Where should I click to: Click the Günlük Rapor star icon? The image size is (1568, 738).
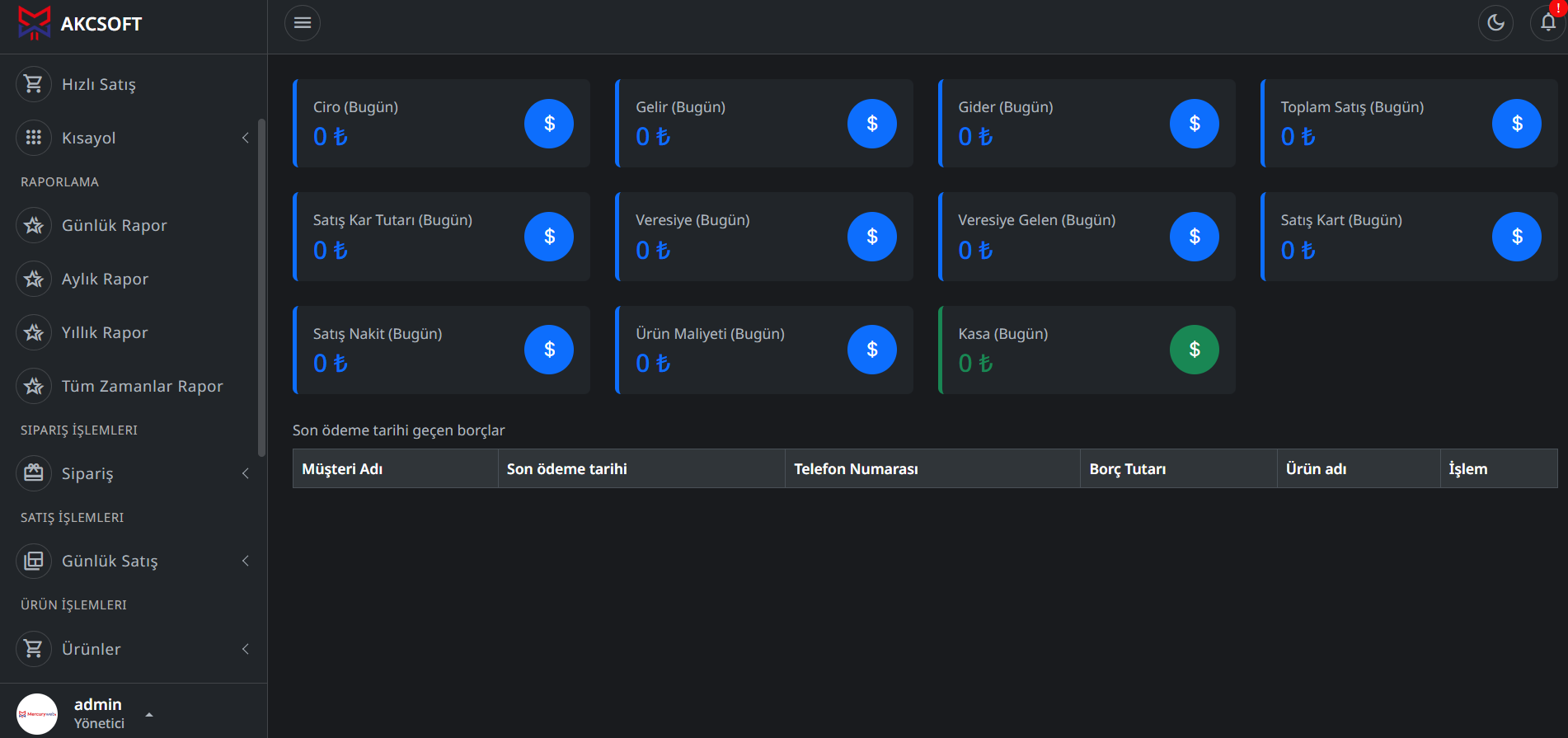point(34,225)
